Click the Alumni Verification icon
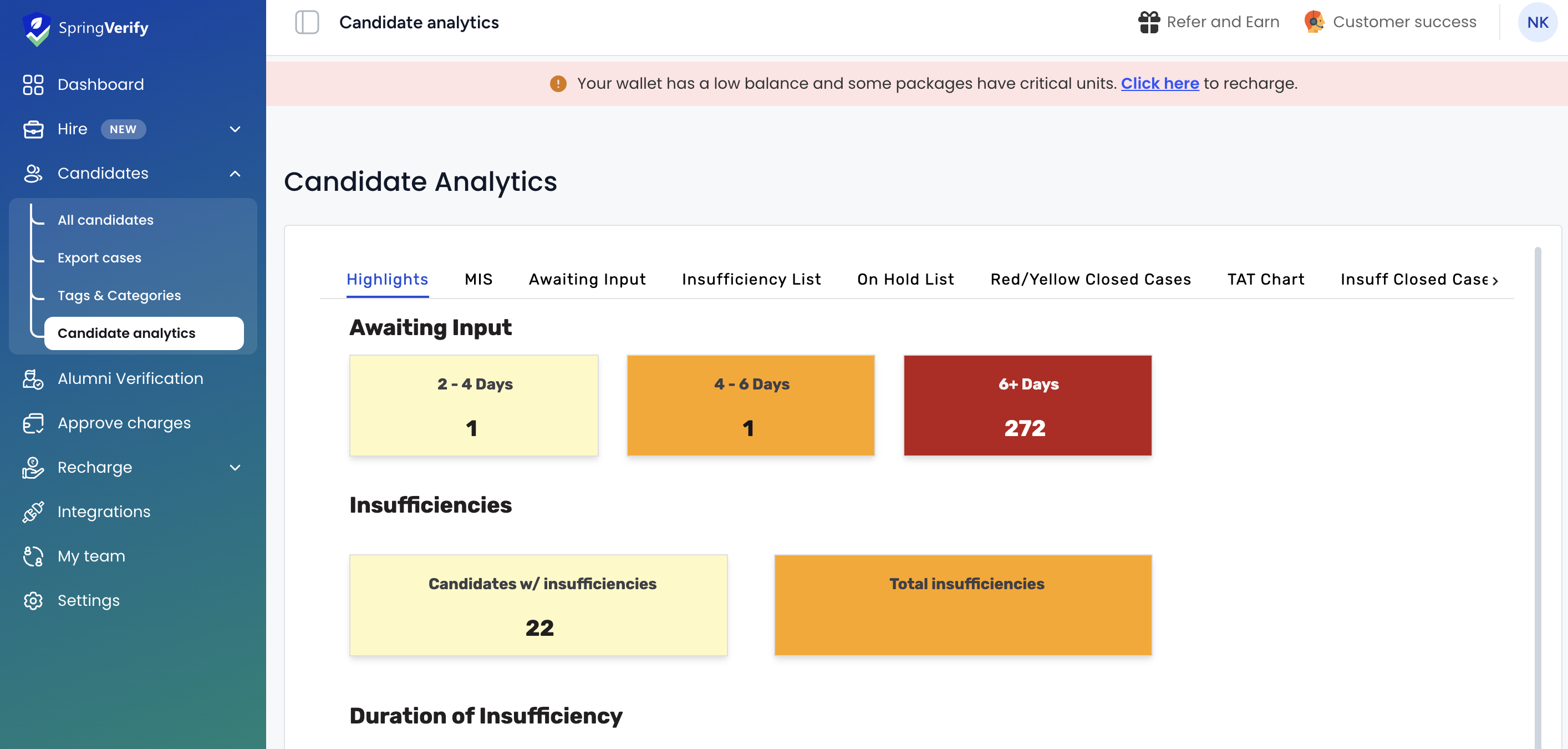The image size is (1568, 749). point(33,379)
